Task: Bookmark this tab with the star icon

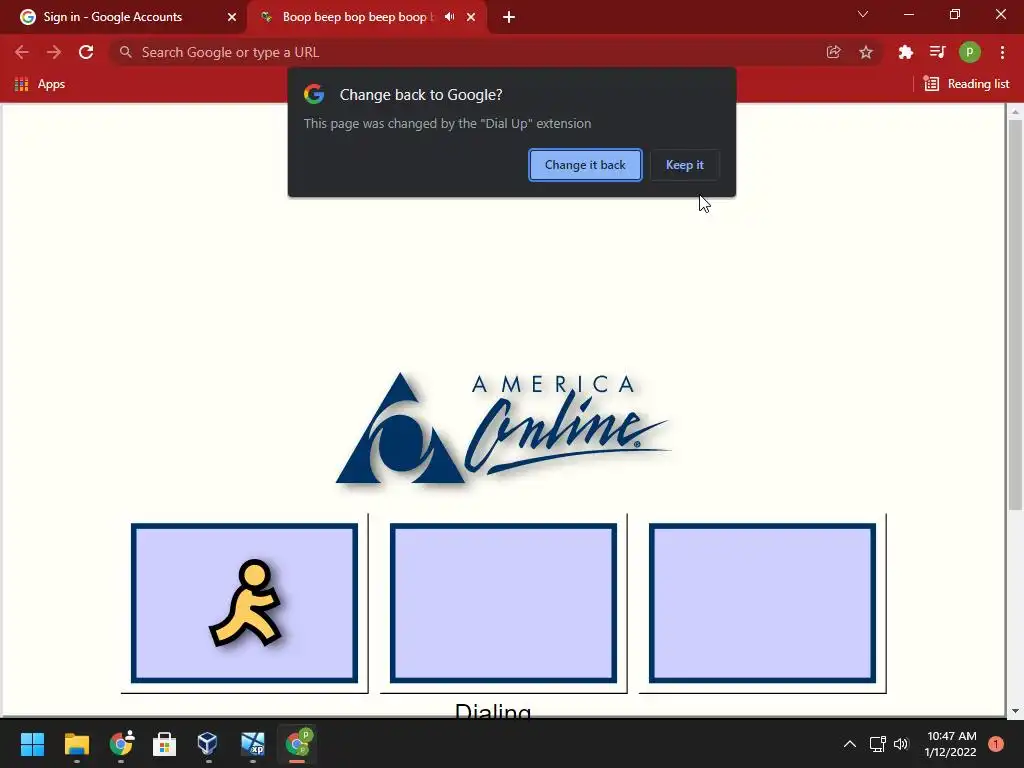Action: [x=866, y=52]
